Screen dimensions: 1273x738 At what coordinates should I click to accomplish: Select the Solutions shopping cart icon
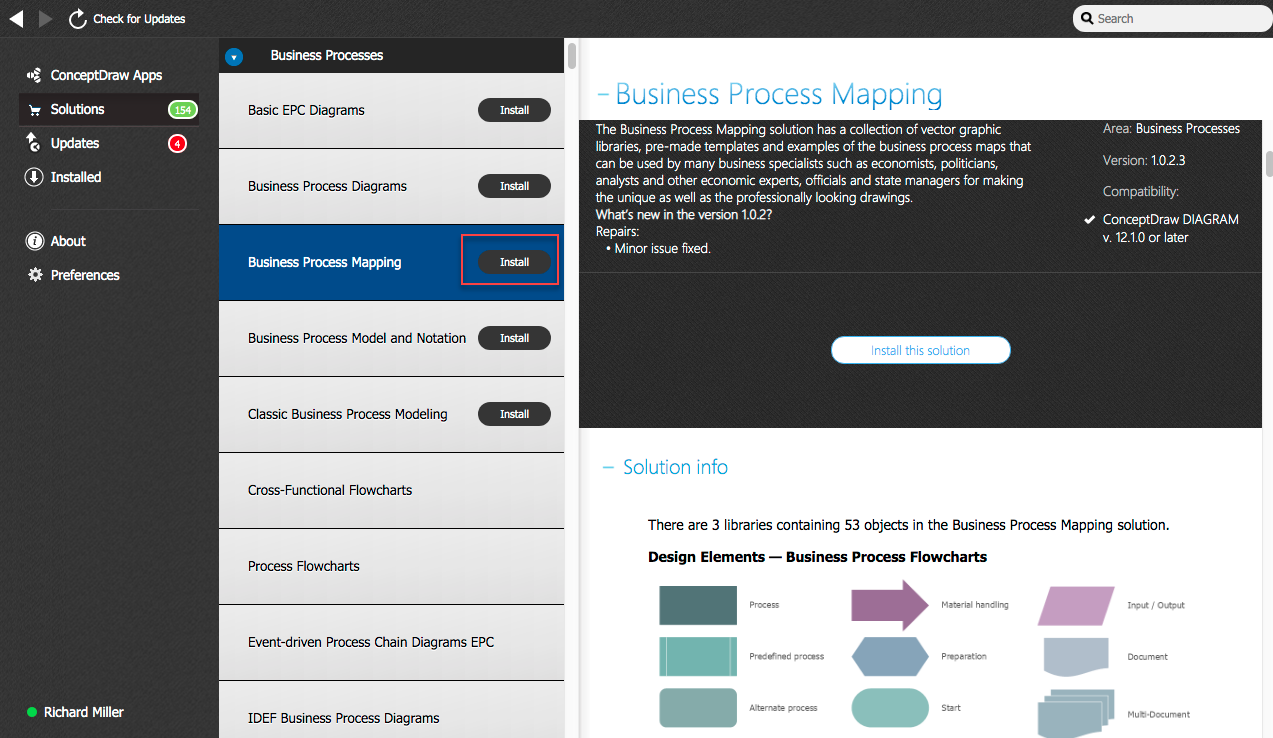pos(33,109)
